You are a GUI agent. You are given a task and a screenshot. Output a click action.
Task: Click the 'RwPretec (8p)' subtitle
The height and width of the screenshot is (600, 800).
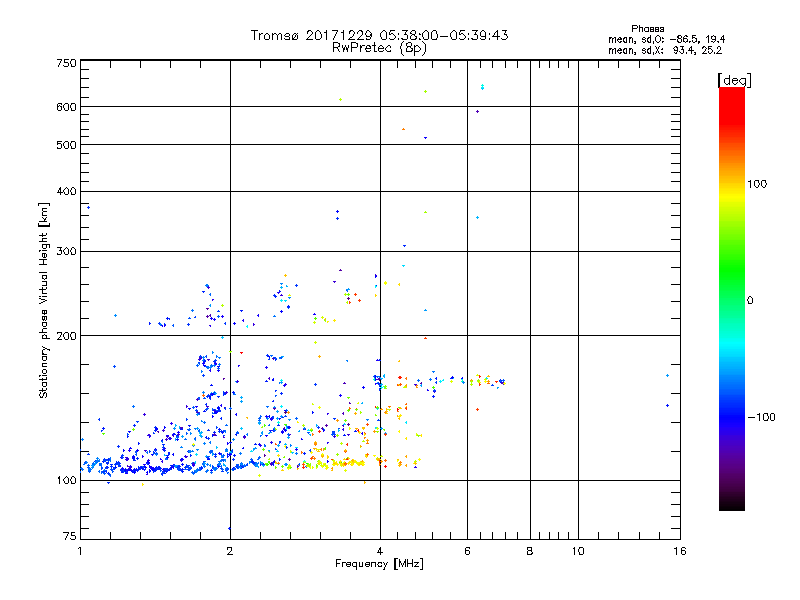click(379, 48)
